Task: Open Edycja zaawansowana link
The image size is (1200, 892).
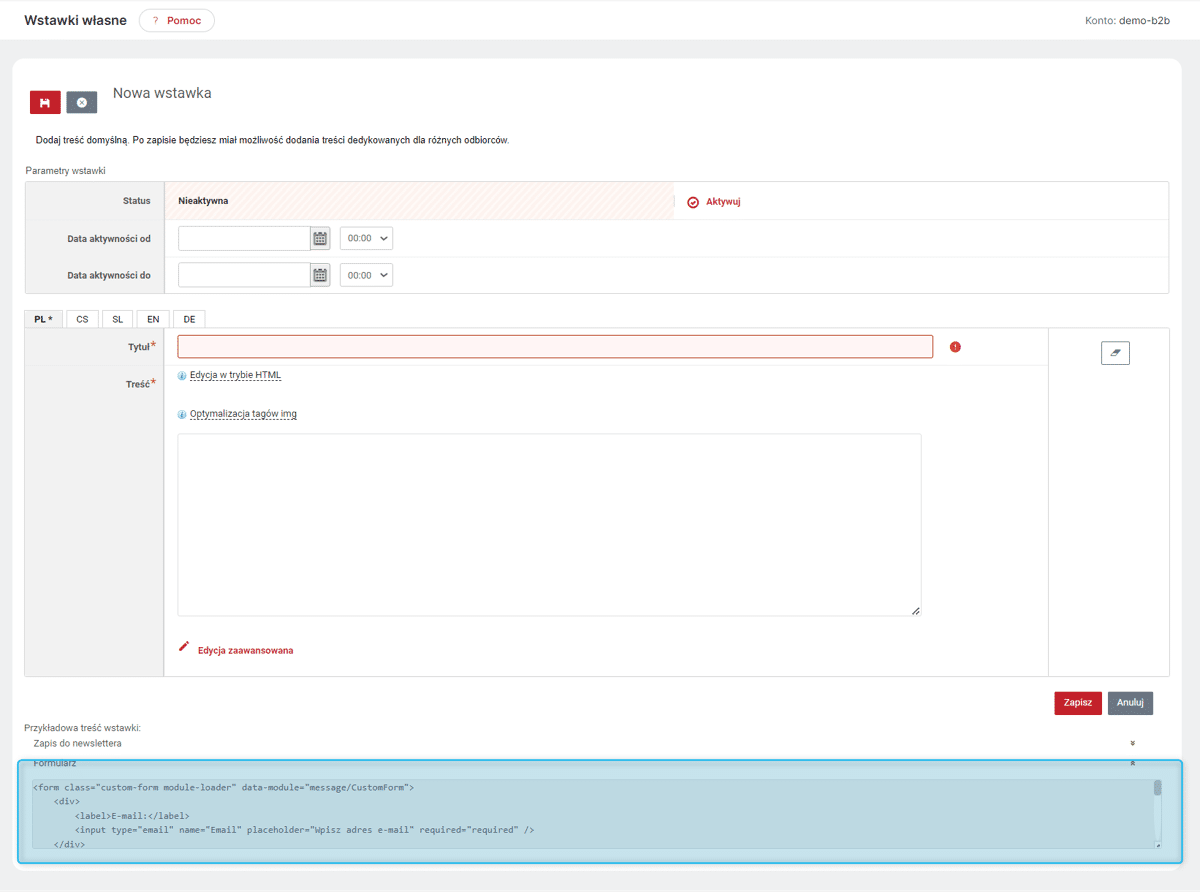Action: coord(246,650)
